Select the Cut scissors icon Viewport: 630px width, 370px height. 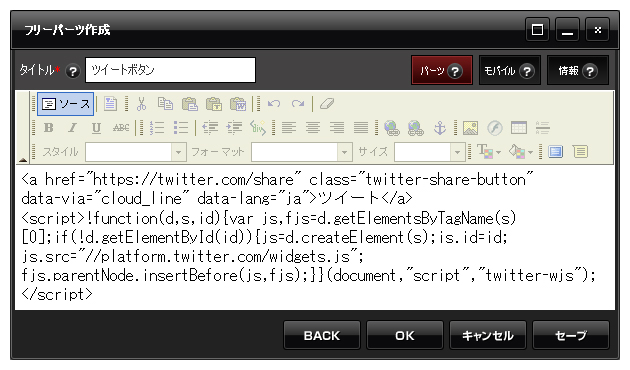141,104
